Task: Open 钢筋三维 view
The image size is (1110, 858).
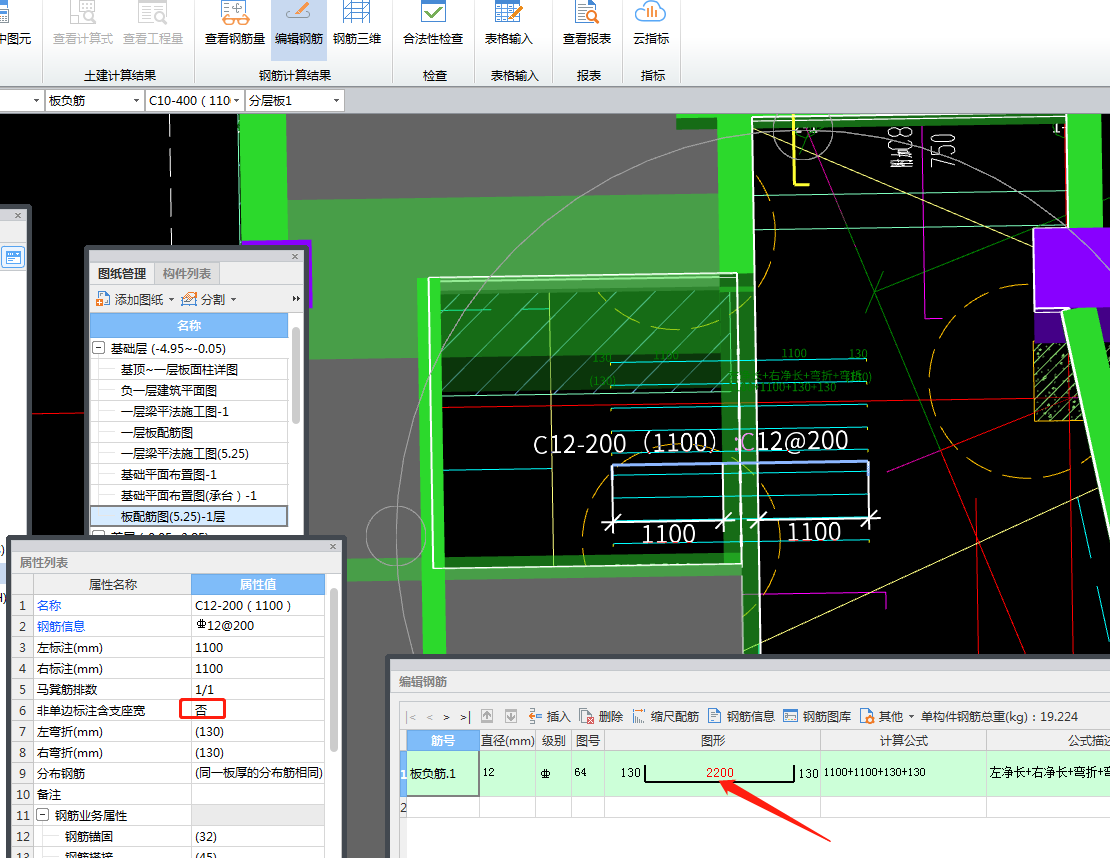Action: 357,25
